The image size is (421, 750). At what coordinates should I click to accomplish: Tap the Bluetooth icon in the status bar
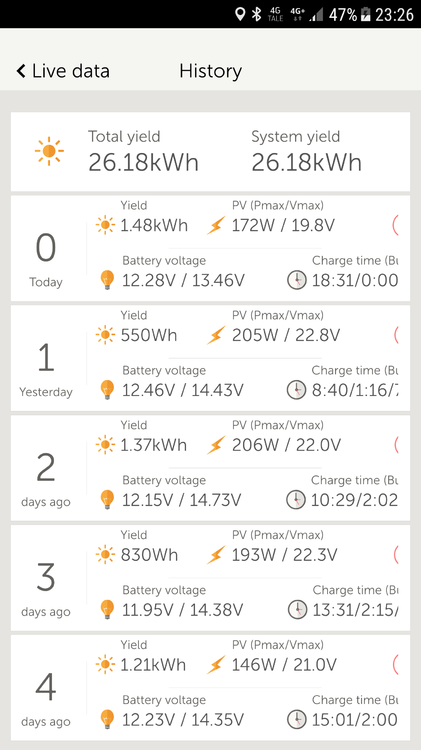click(x=257, y=14)
